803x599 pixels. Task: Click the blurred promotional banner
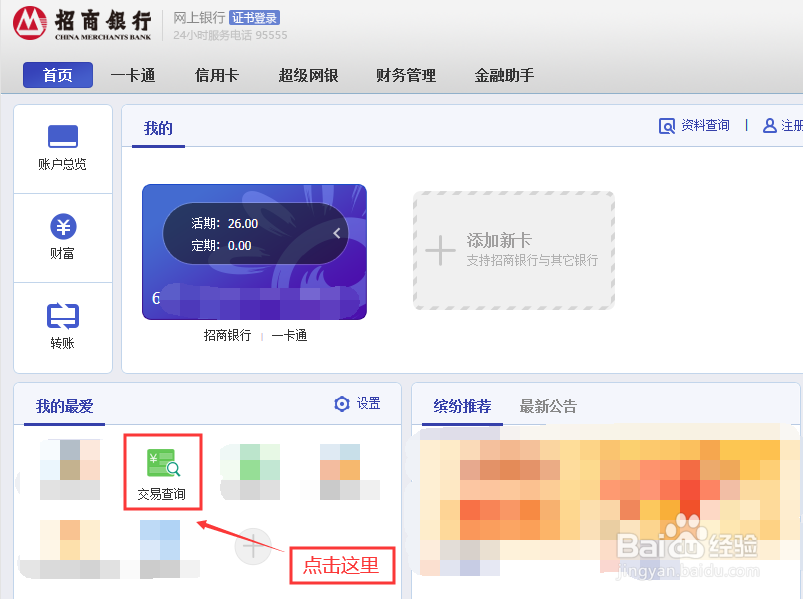click(x=606, y=504)
